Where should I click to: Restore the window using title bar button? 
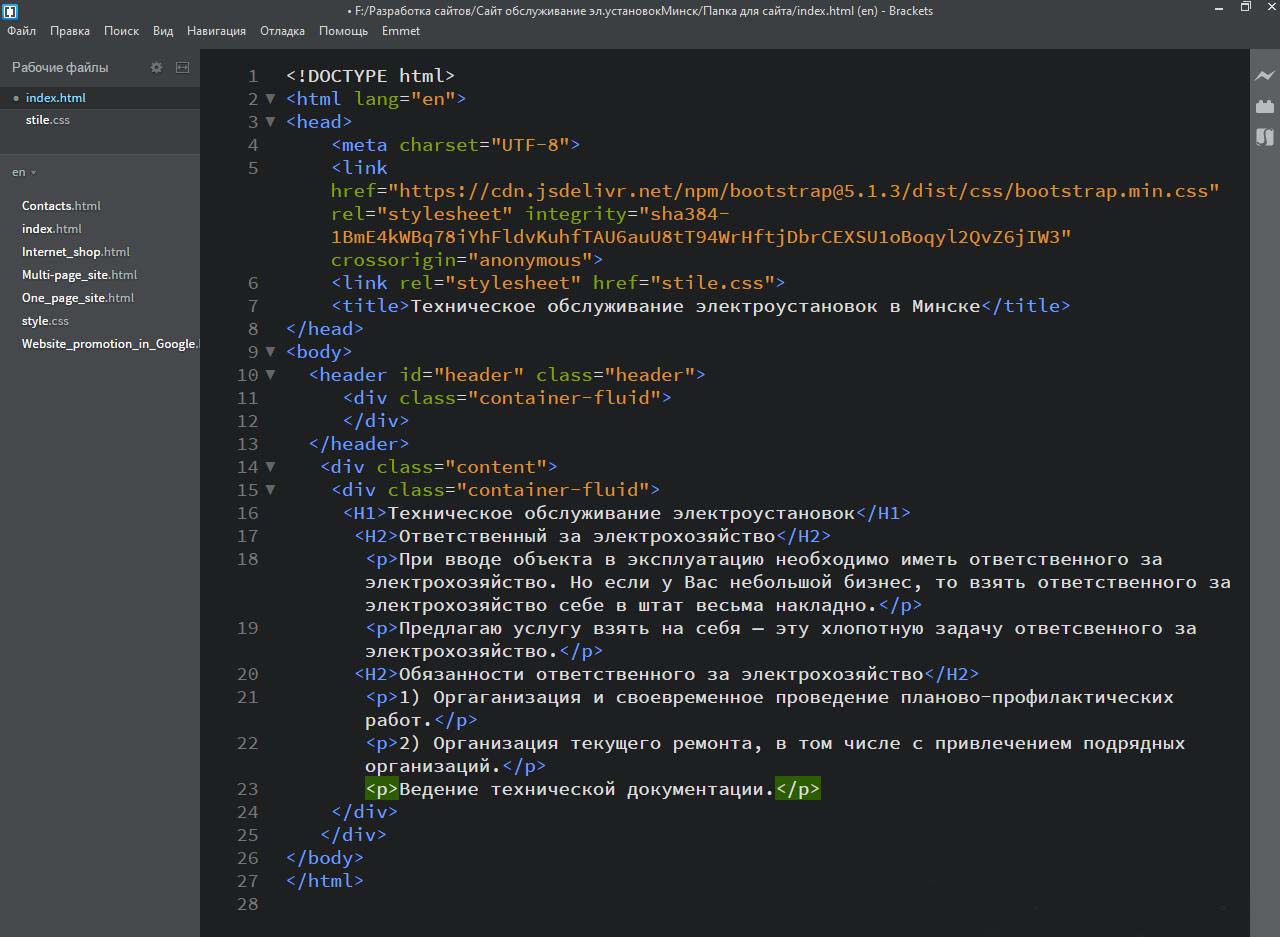coord(1245,8)
